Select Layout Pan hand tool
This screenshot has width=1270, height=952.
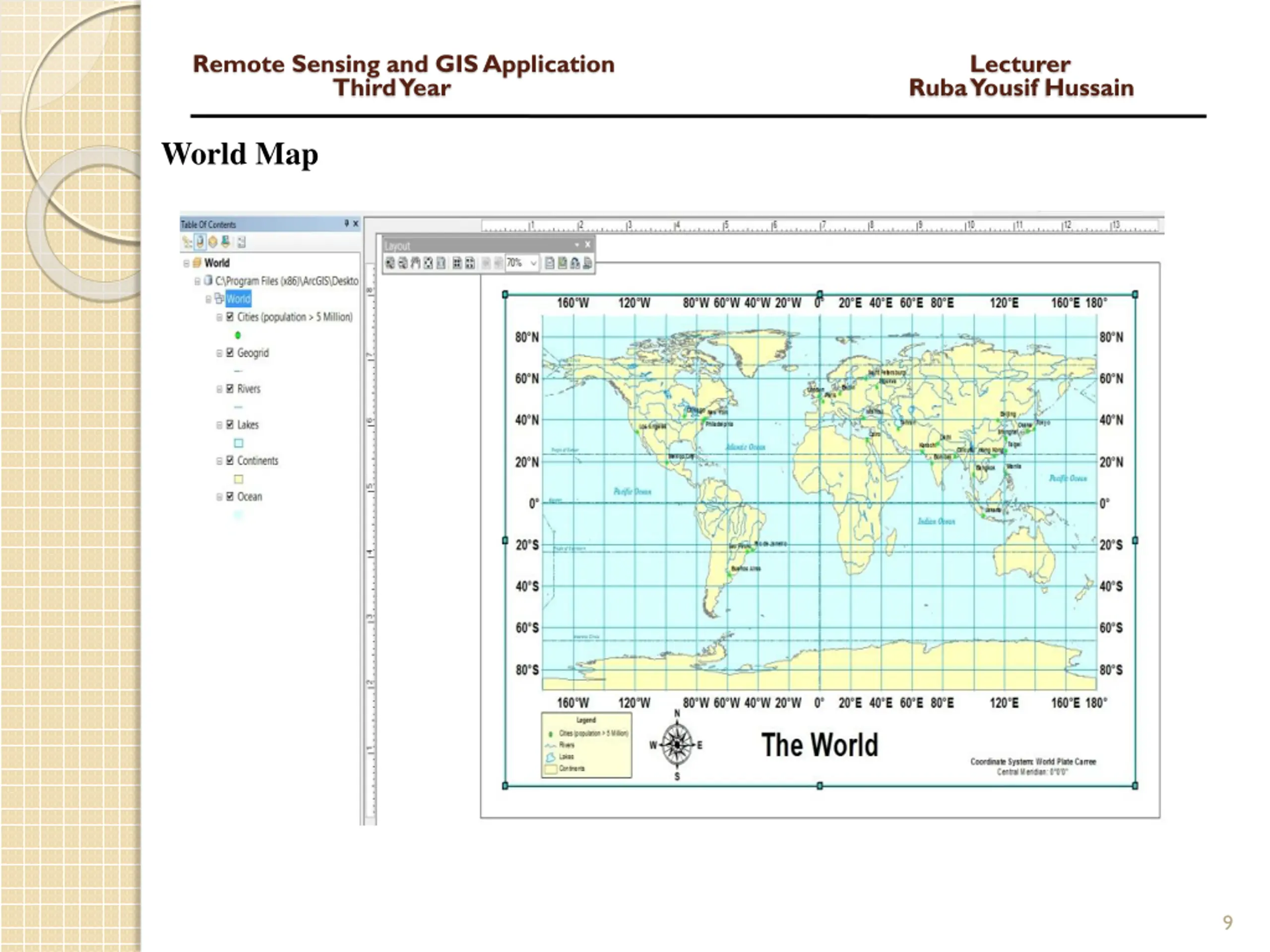pyautogui.click(x=416, y=263)
